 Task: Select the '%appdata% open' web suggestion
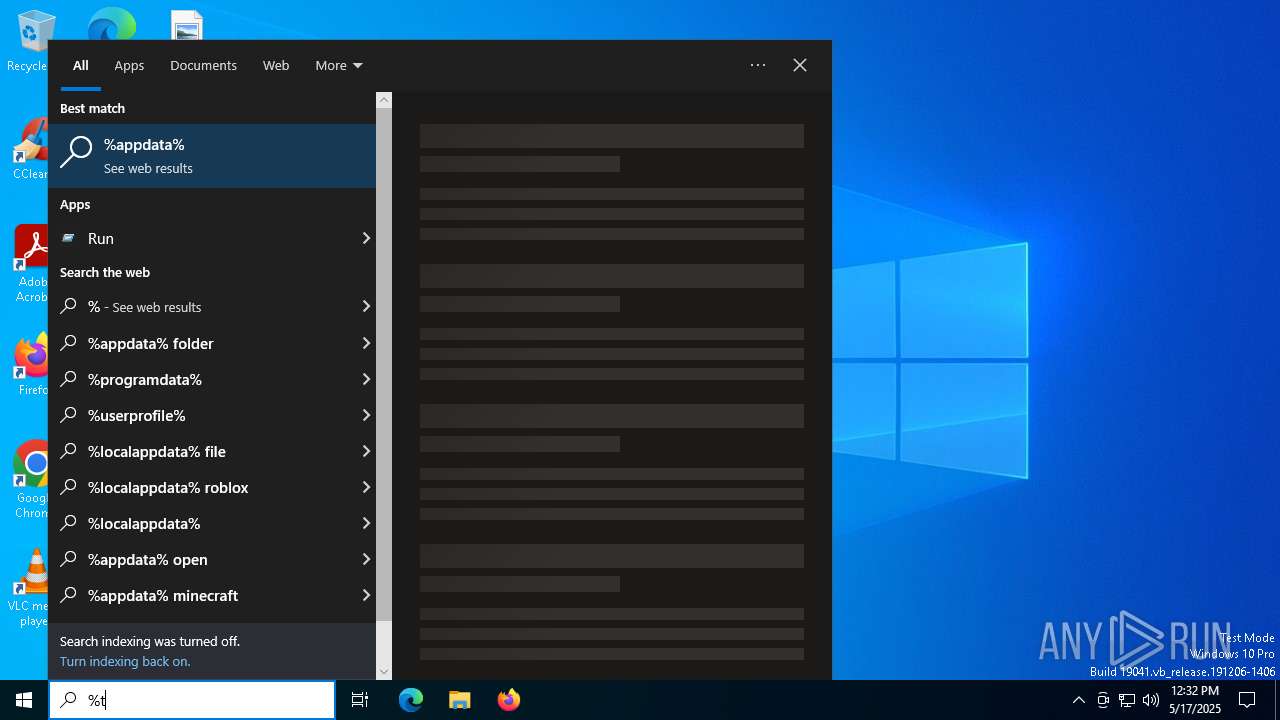point(203,559)
